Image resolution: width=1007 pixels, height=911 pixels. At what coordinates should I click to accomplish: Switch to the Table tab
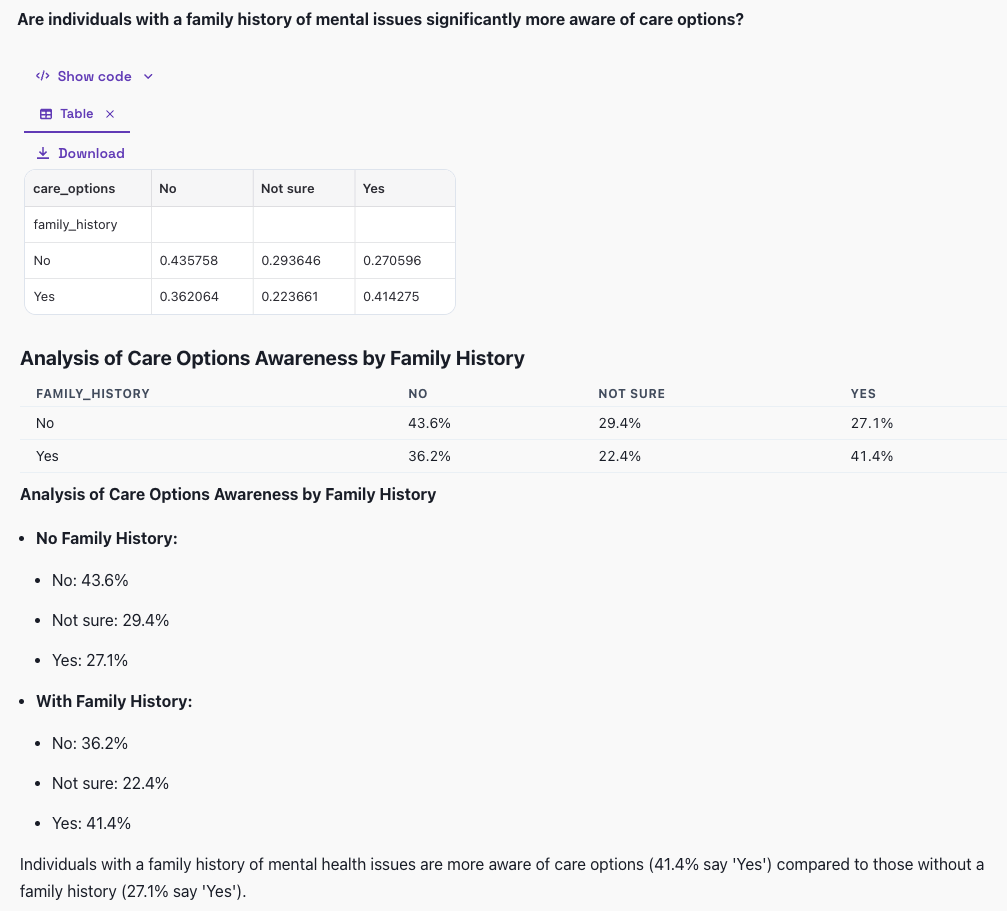click(x=76, y=114)
